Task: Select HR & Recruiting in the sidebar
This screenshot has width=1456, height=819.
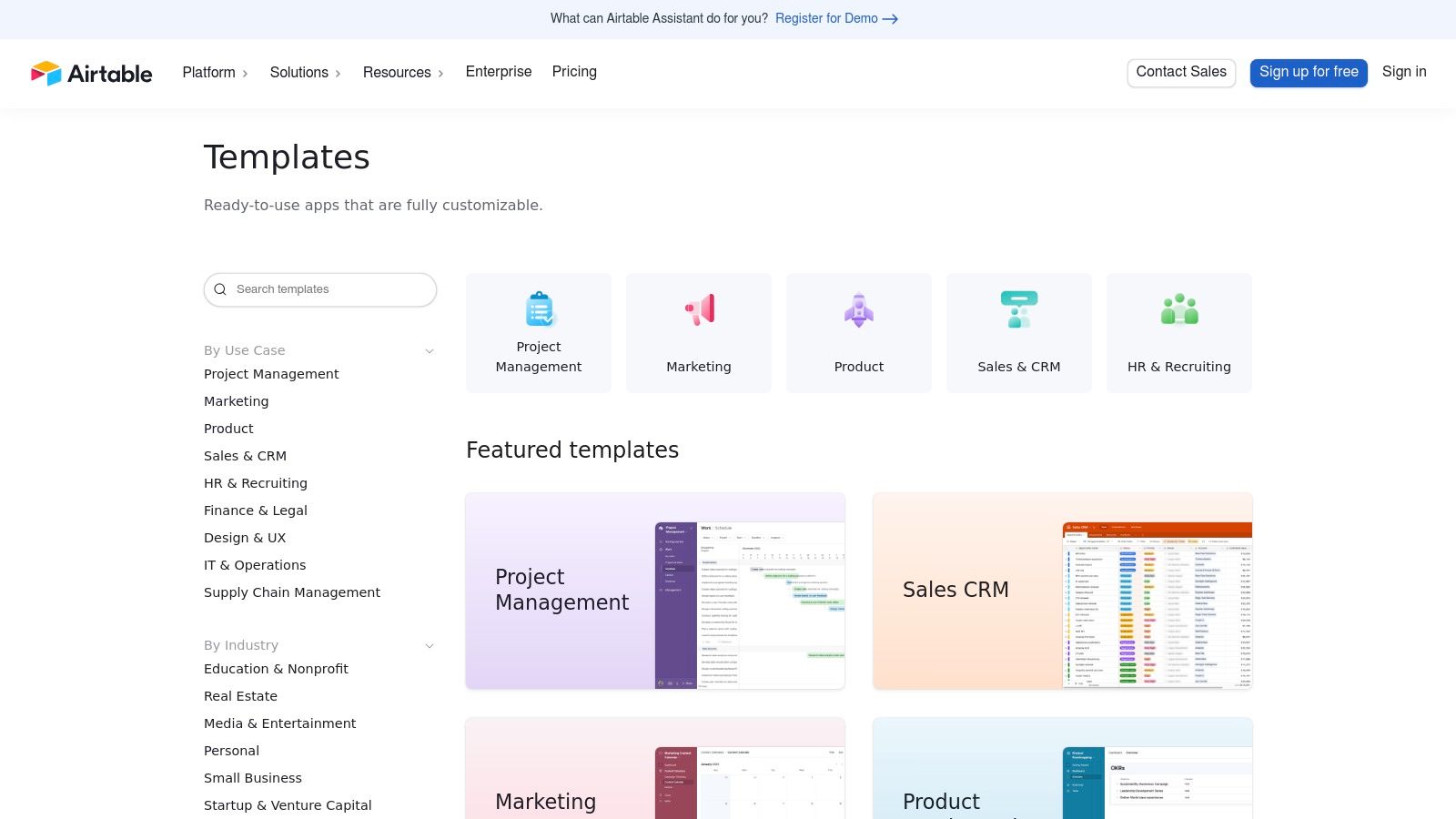Action: [x=256, y=483]
